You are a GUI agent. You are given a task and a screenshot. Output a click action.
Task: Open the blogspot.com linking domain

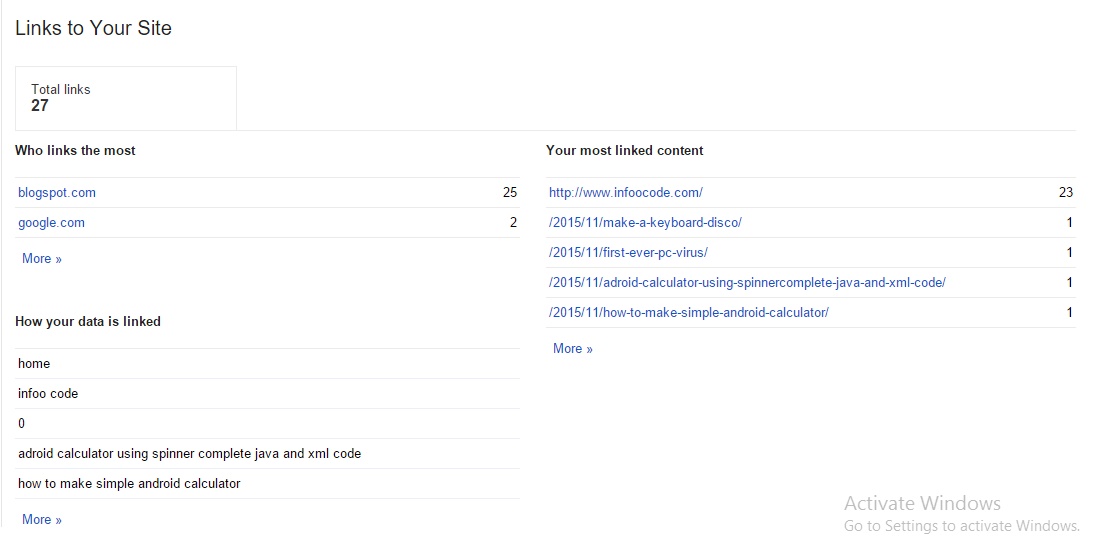point(57,193)
